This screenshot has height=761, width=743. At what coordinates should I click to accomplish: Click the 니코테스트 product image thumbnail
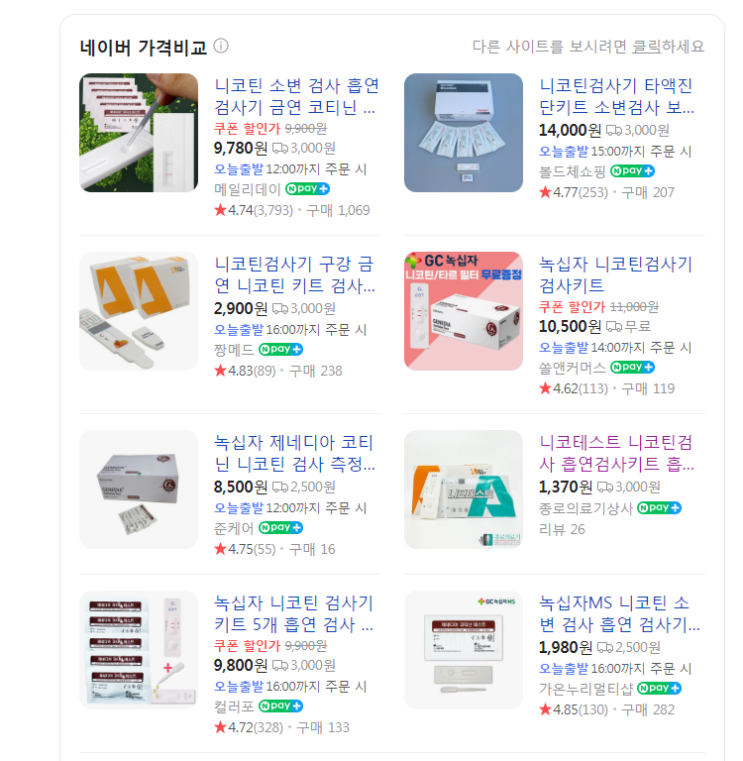tap(463, 489)
